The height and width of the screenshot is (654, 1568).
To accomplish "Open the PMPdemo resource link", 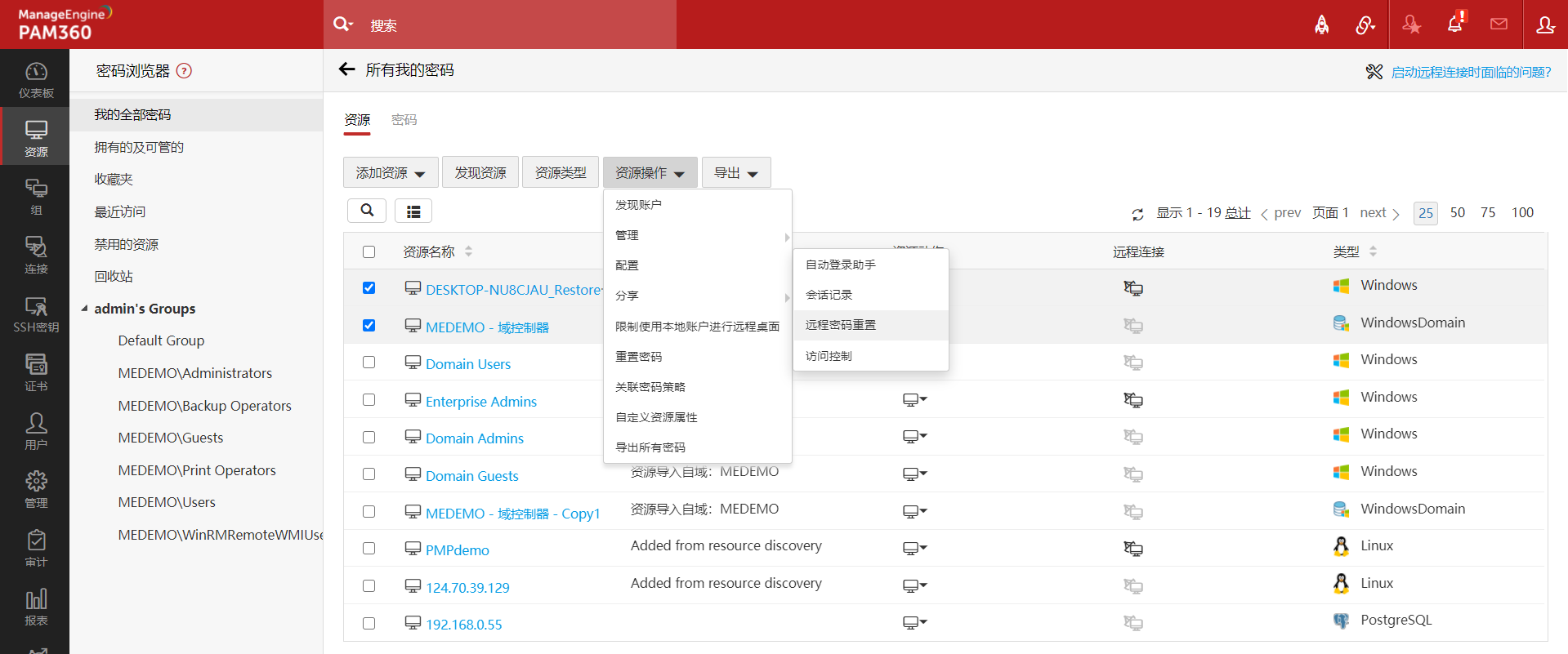I will (x=457, y=550).
